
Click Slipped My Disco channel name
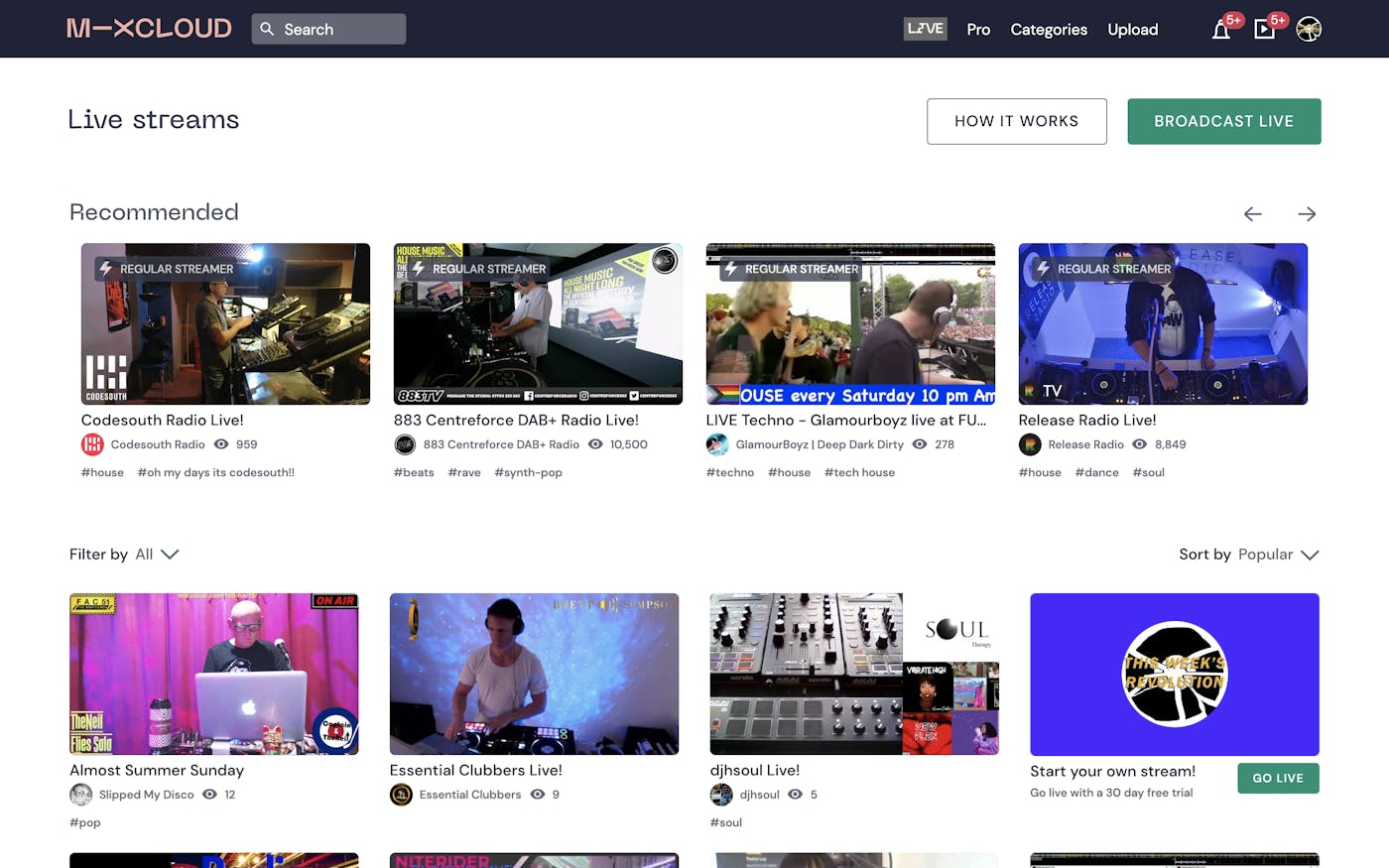147,795
